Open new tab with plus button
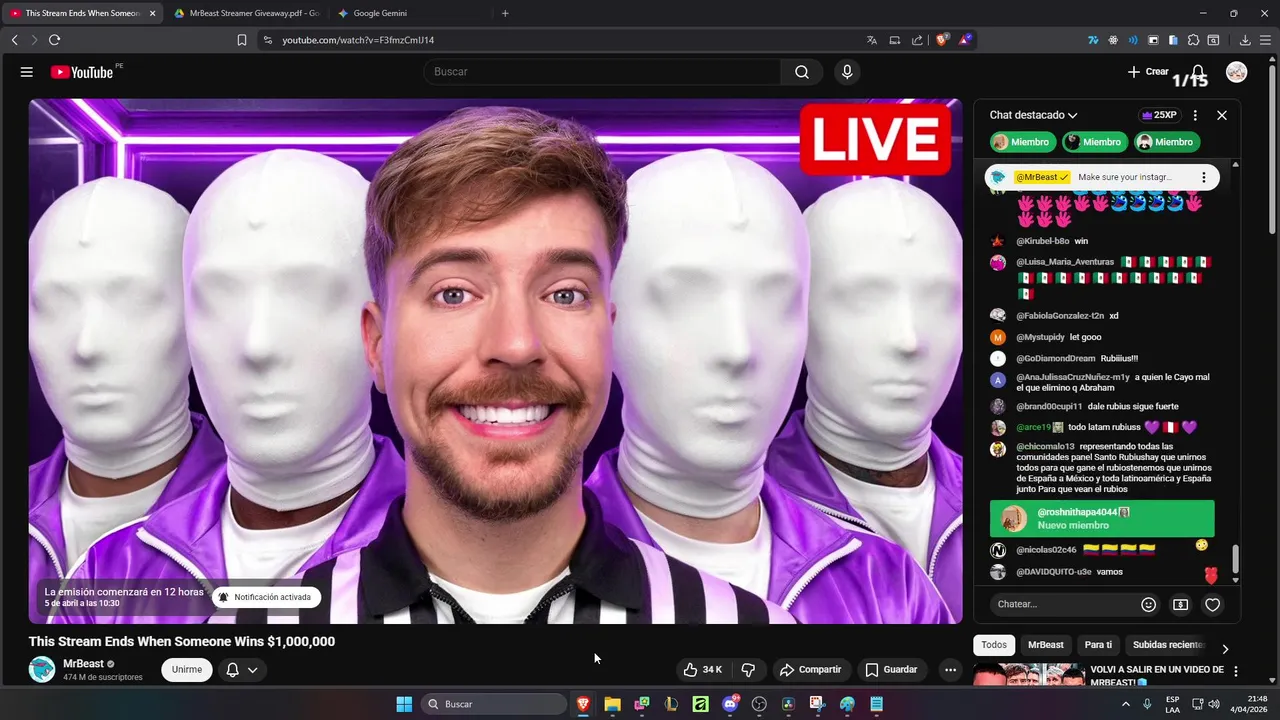Screen dimensions: 1280x720 coord(505,13)
